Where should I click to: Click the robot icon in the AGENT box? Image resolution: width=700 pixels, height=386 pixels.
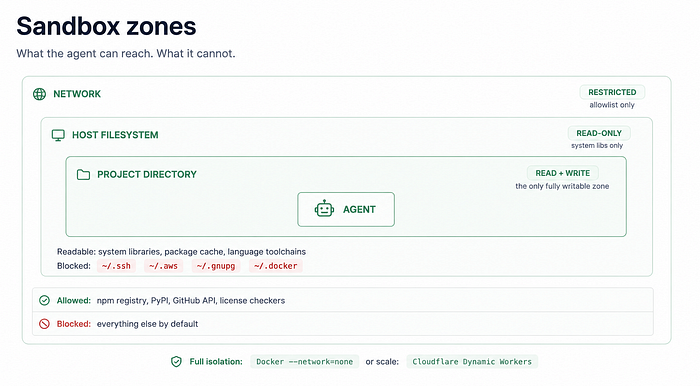tap(324, 209)
